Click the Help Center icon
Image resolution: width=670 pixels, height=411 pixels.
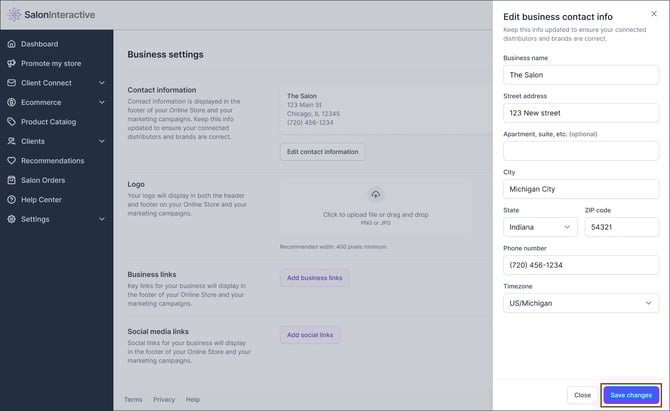tap(12, 200)
